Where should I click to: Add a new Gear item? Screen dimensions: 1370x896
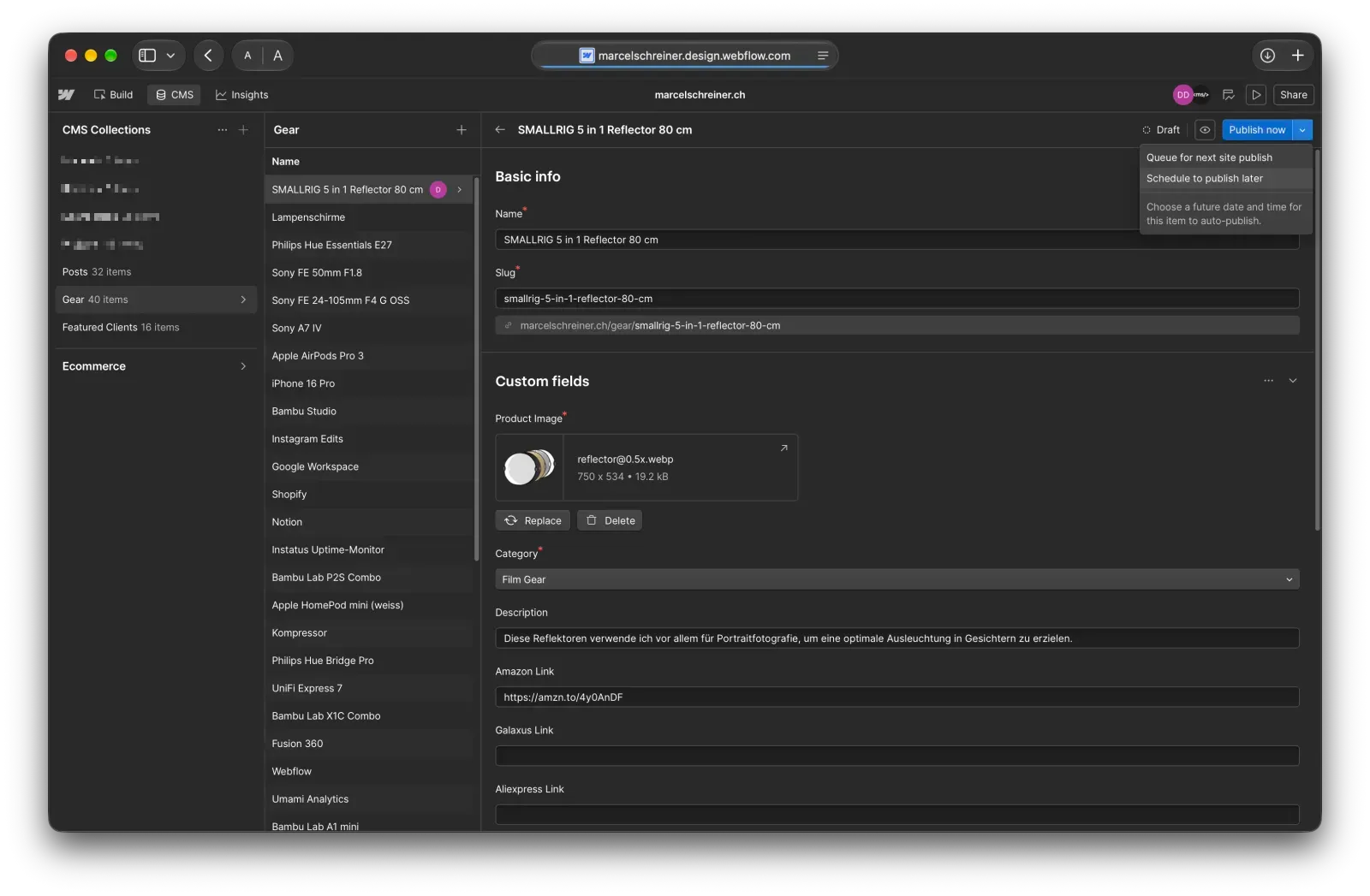click(x=462, y=130)
